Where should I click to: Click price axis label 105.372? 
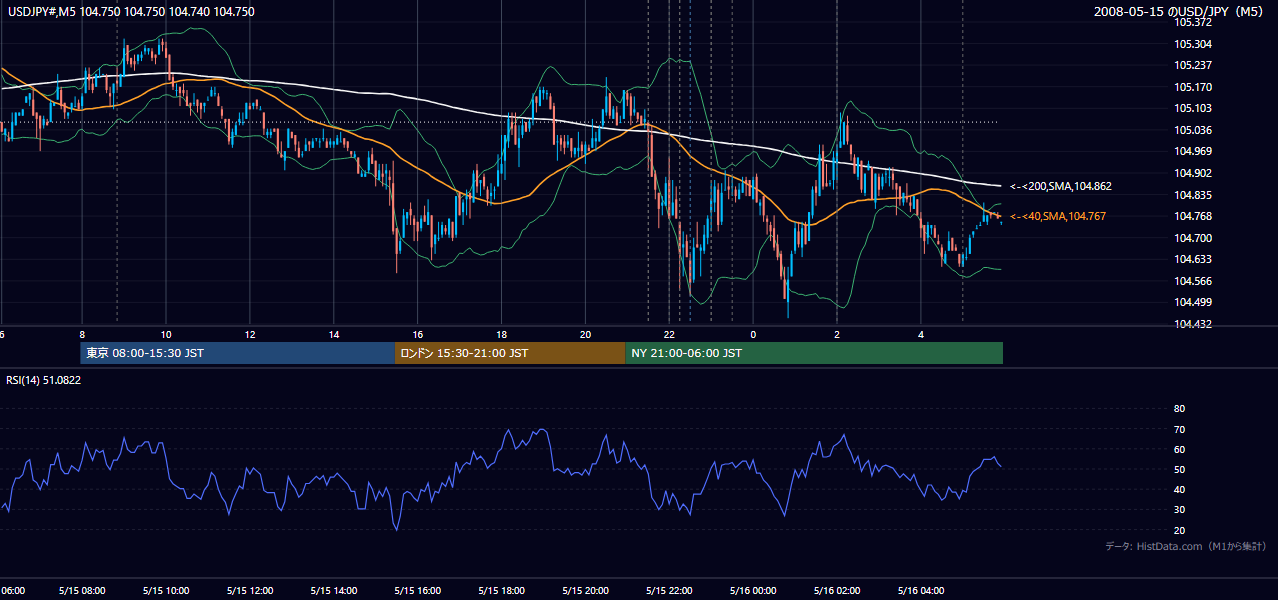(1194, 23)
